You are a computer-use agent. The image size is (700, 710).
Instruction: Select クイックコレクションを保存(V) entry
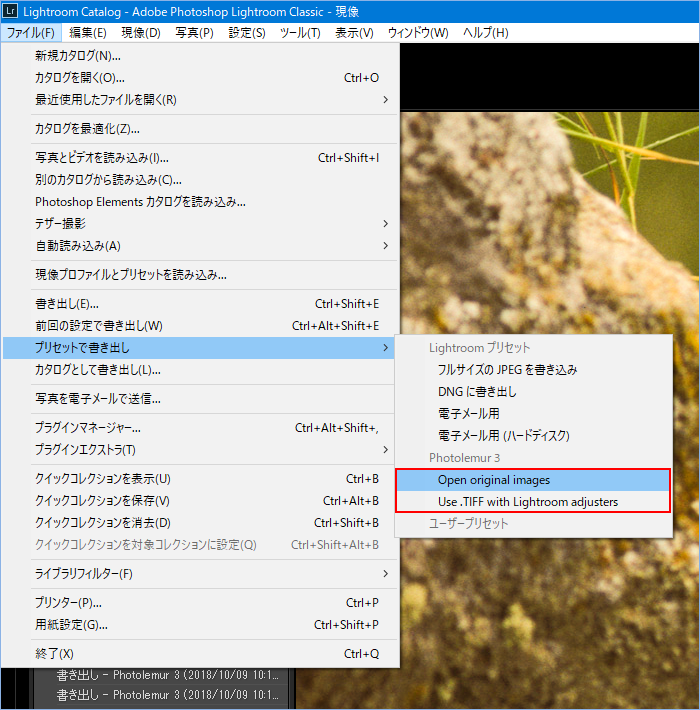(x=200, y=501)
